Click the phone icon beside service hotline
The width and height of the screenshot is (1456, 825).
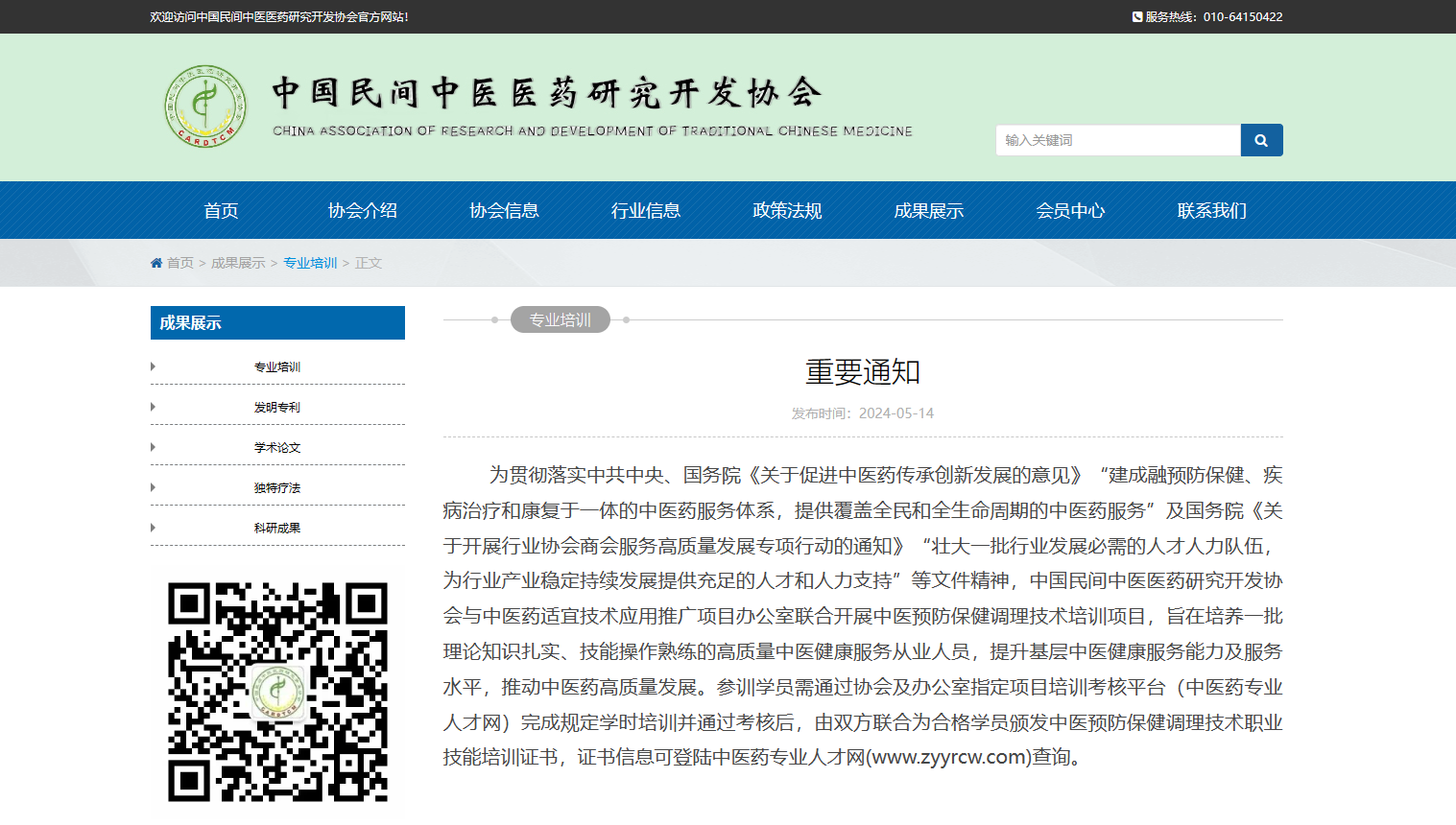(1137, 16)
